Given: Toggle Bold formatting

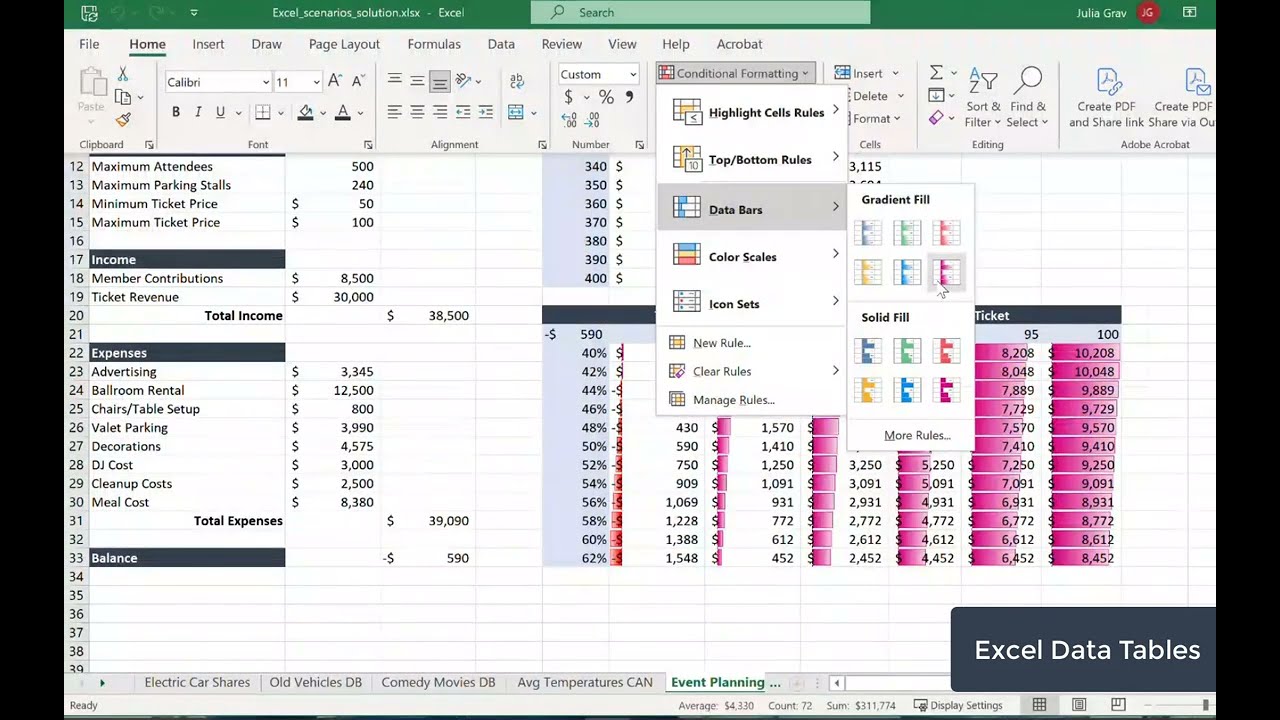Looking at the screenshot, I should [176, 112].
